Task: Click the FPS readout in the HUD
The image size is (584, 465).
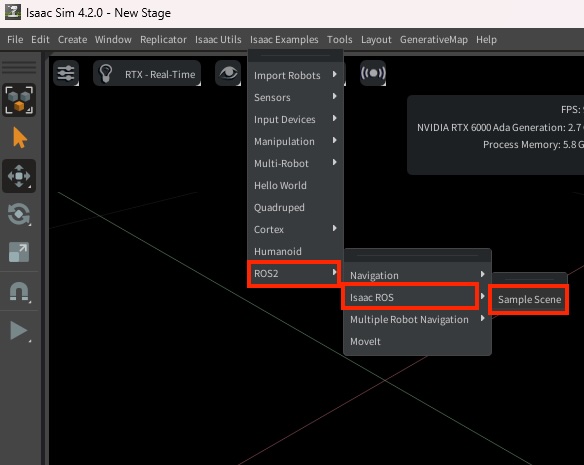Action: coord(572,109)
